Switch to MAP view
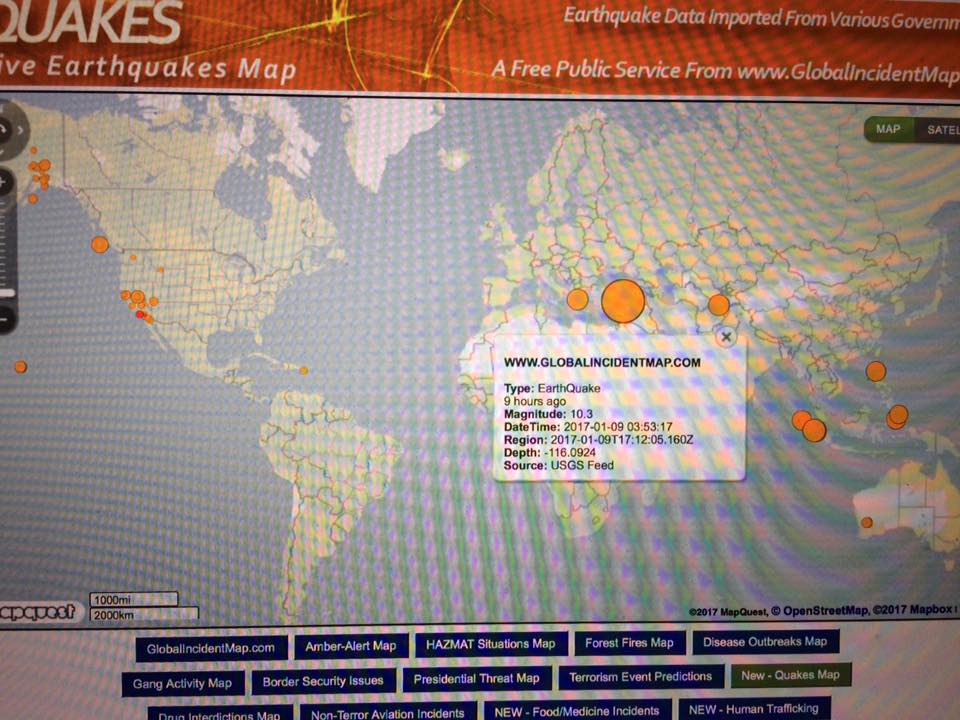The height and width of the screenshot is (720, 960). [888, 129]
